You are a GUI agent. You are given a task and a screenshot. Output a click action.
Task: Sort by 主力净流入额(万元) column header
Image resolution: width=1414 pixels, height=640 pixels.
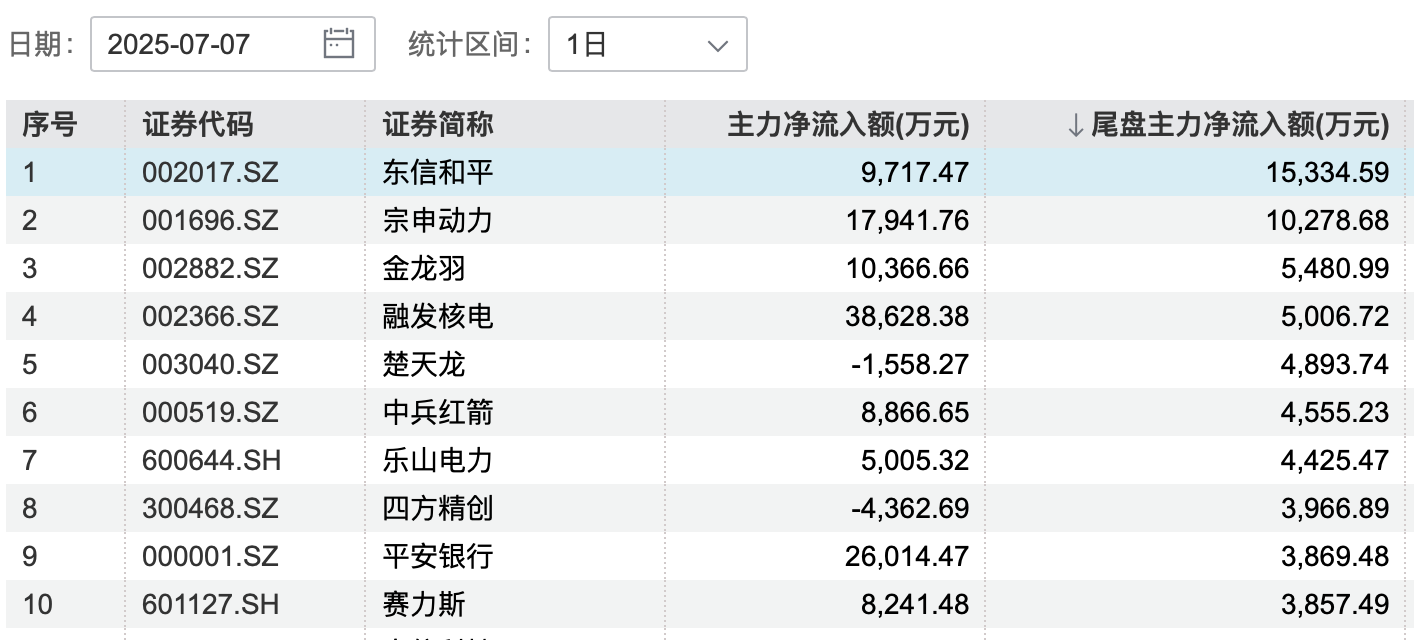coord(848,125)
